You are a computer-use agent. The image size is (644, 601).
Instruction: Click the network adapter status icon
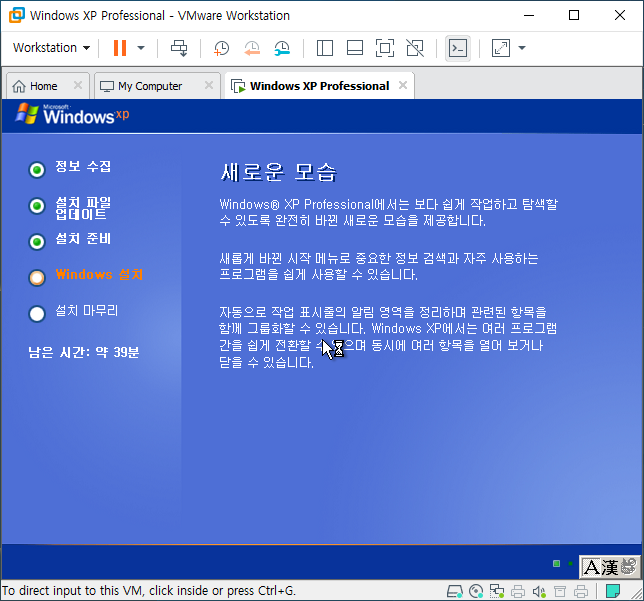[497, 591]
